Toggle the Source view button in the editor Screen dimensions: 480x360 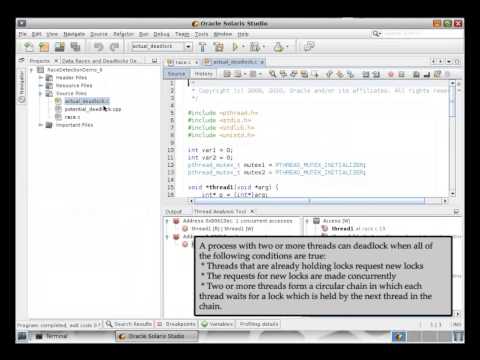tap(176, 74)
